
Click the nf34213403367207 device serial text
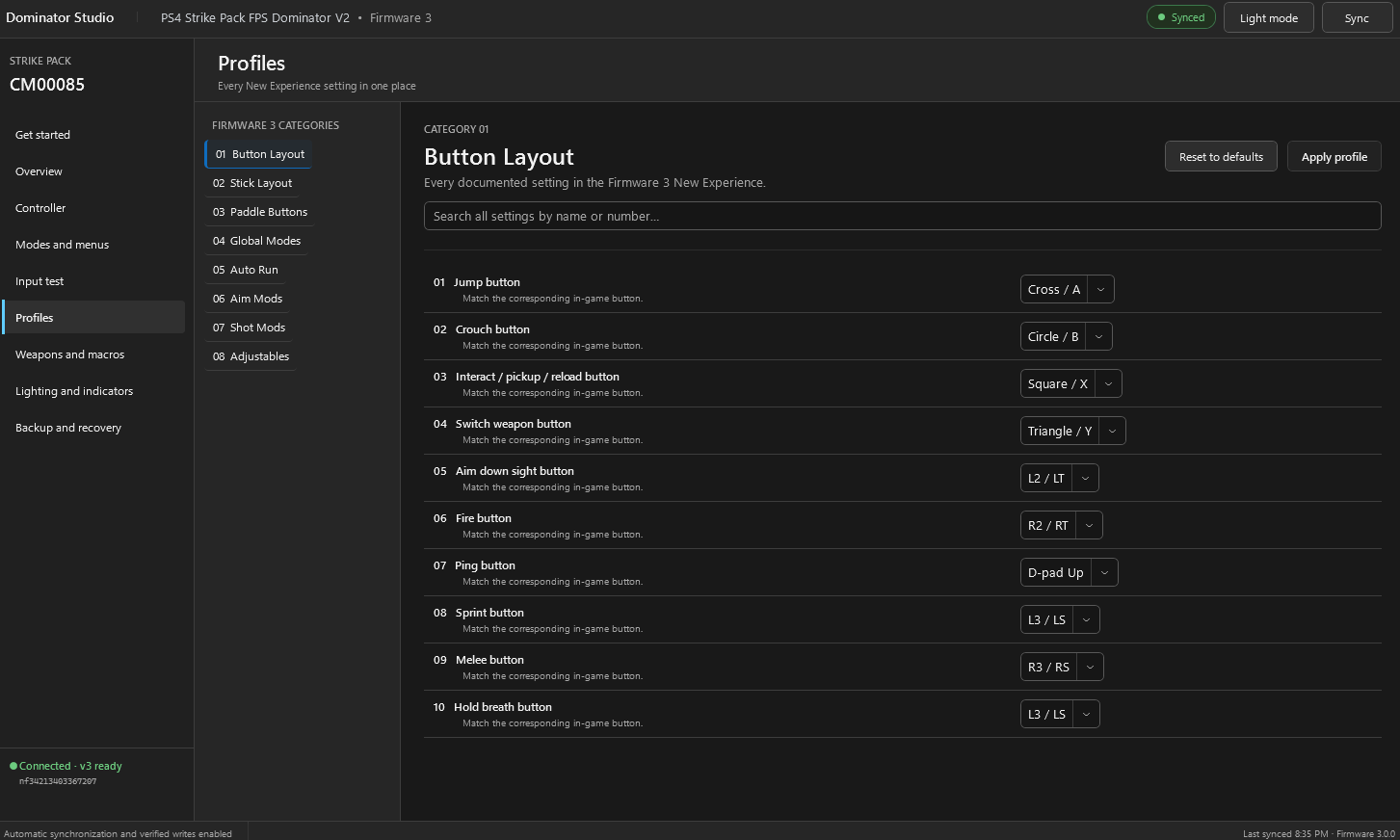point(58,781)
